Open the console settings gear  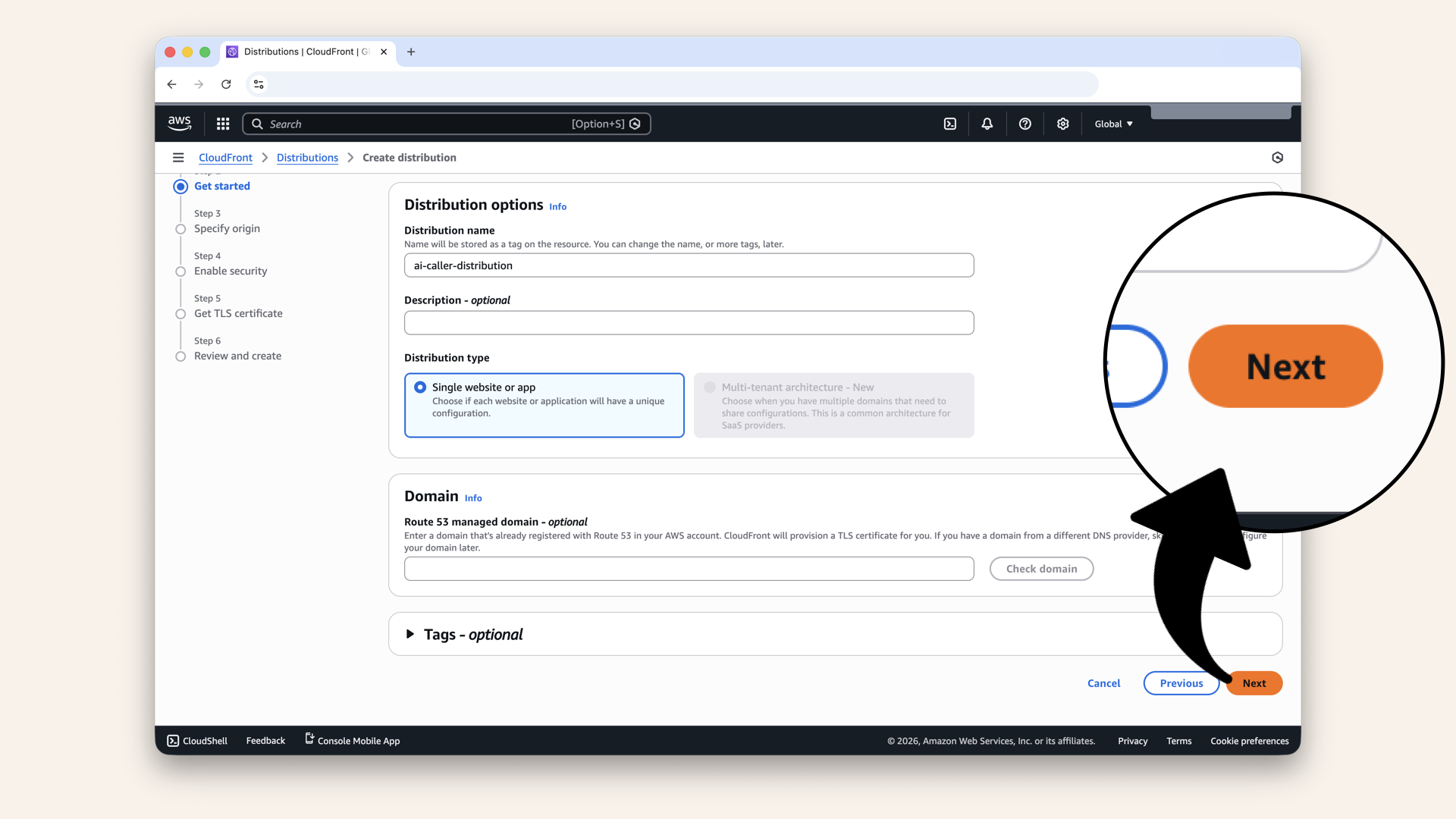[x=1062, y=124]
